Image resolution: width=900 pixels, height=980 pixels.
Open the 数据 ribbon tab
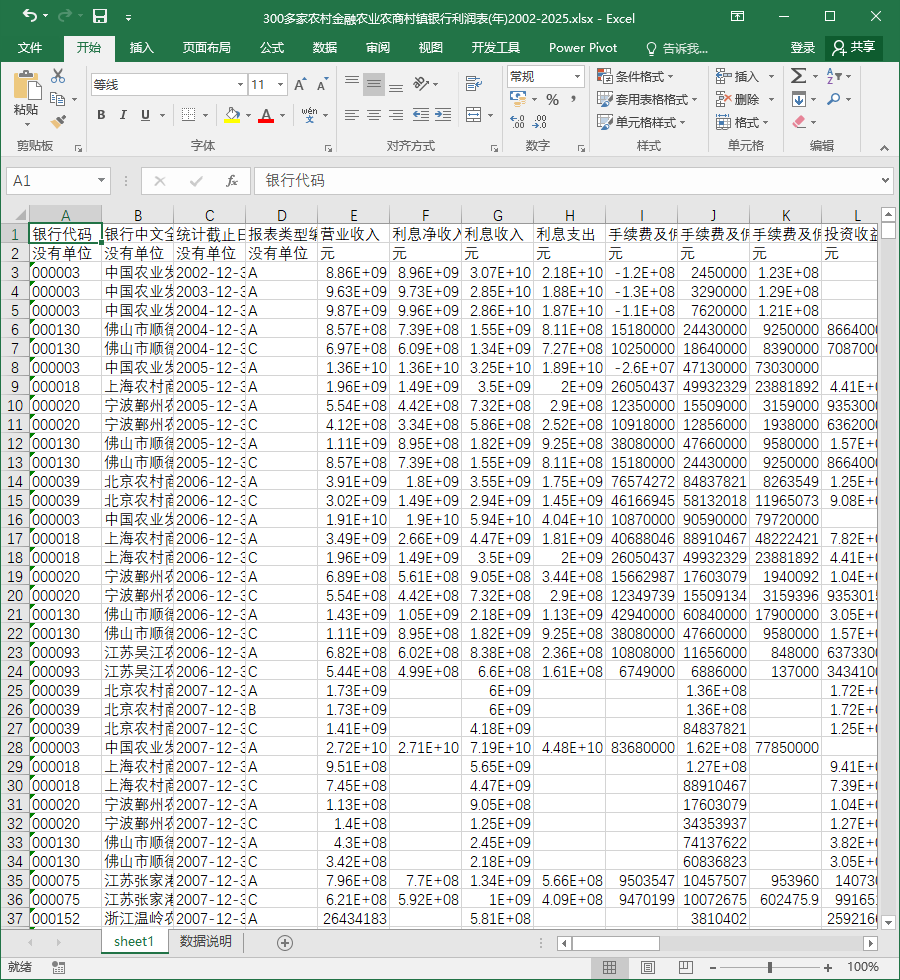tap(325, 48)
